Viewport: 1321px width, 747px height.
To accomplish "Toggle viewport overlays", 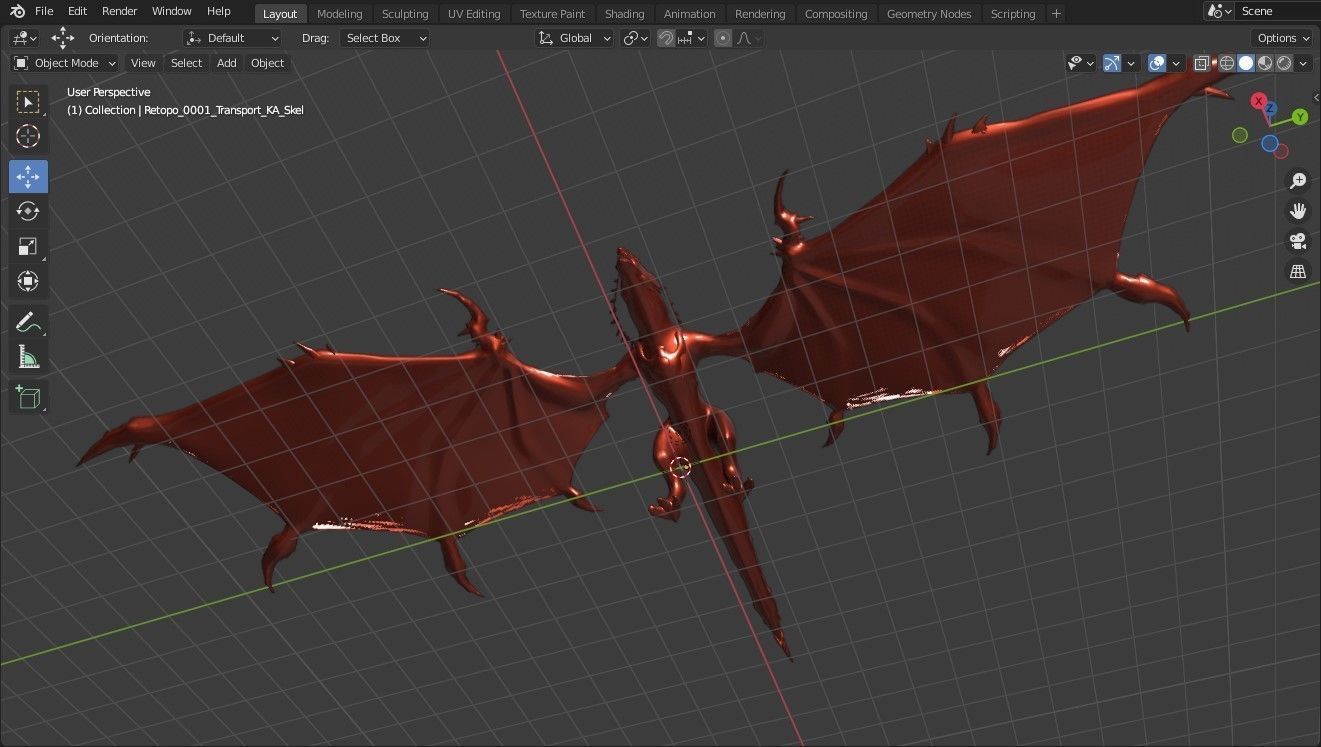I will (1157, 63).
